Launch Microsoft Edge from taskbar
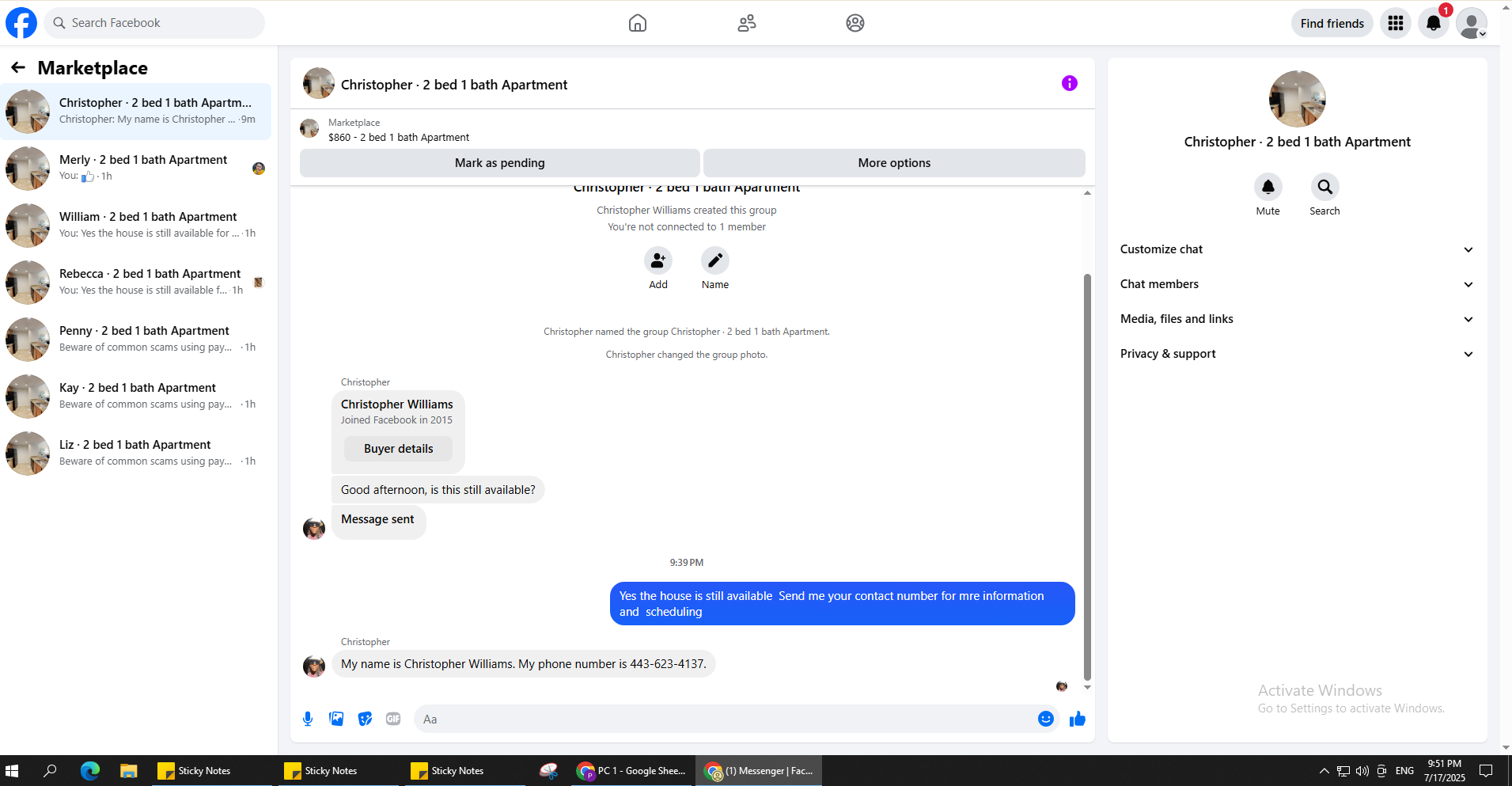Viewport: 1512px width, 786px height. pyautogui.click(x=90, y=771)
